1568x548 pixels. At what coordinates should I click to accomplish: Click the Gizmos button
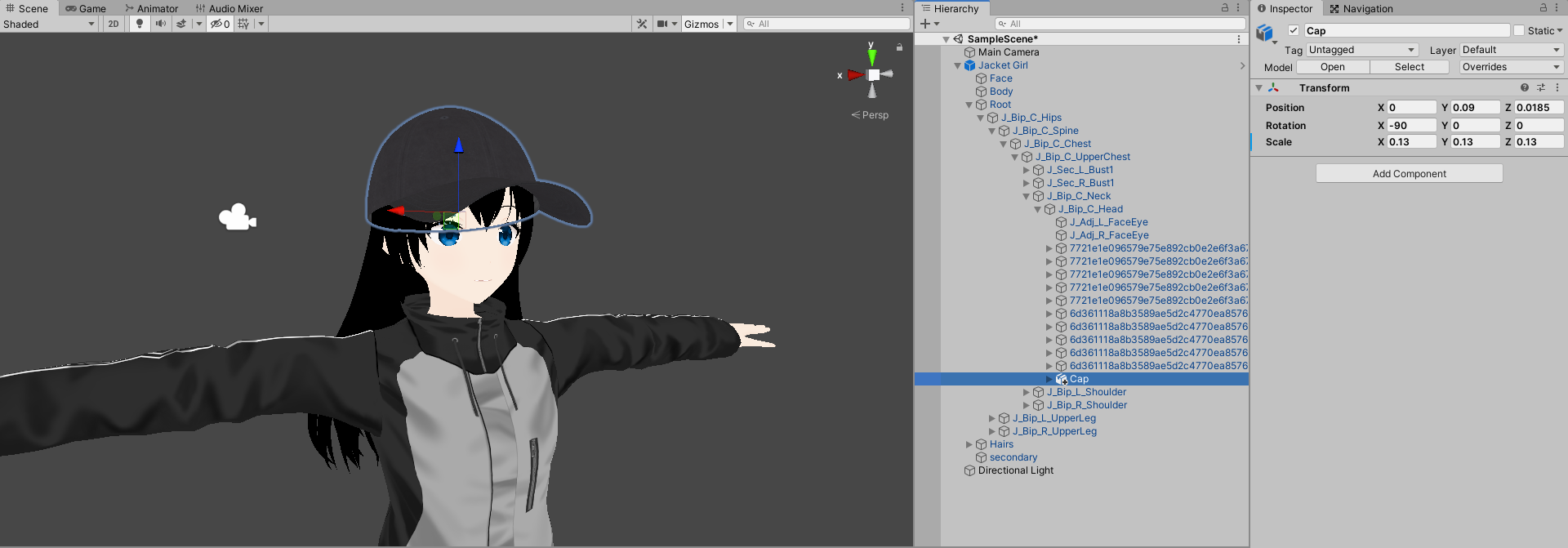click(x=702, y=24)
